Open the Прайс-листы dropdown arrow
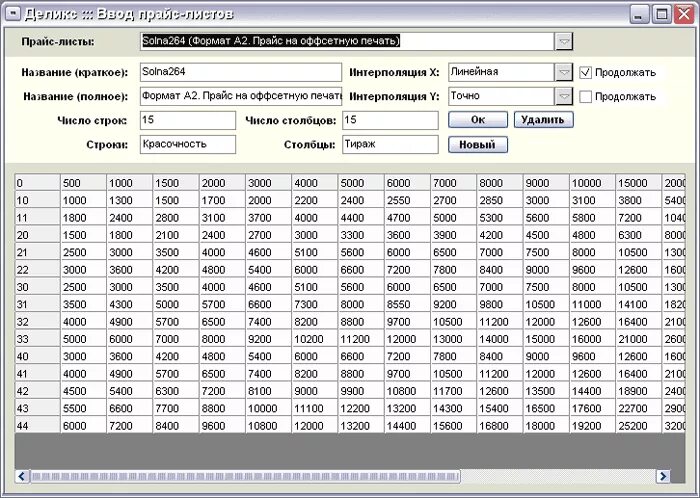The width and height of the screenshot is (700, 498). coord(564,42)
